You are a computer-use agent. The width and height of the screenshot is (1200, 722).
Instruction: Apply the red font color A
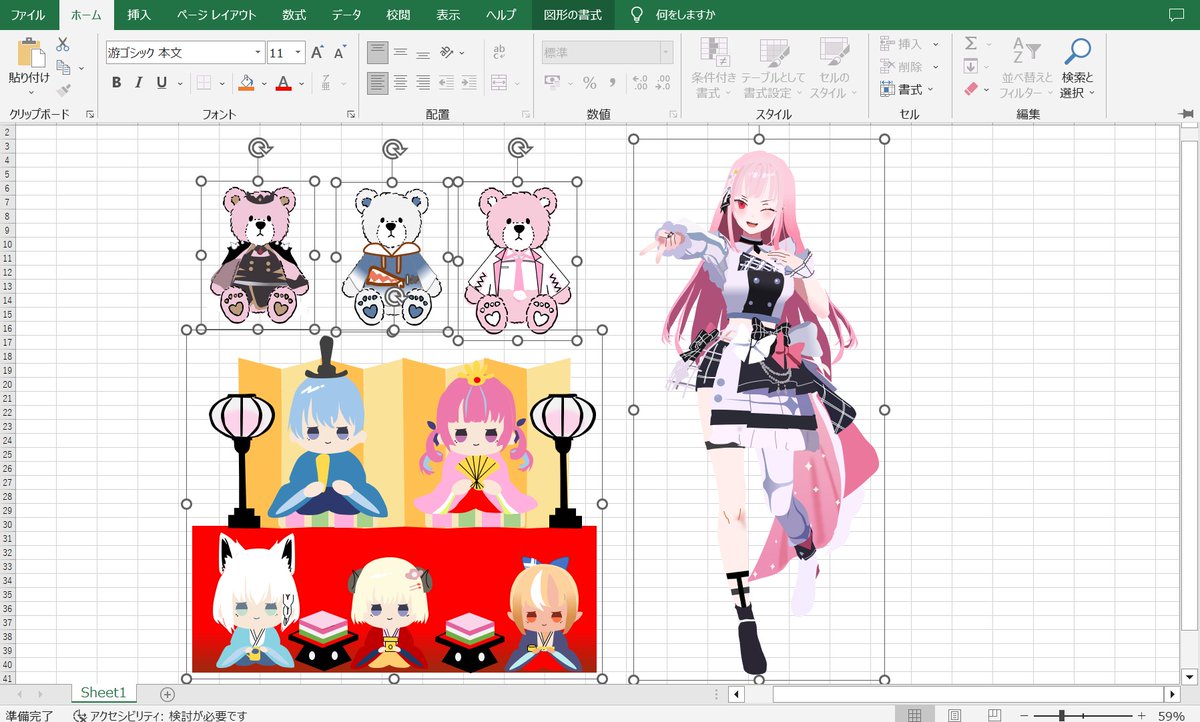[283, 83]
